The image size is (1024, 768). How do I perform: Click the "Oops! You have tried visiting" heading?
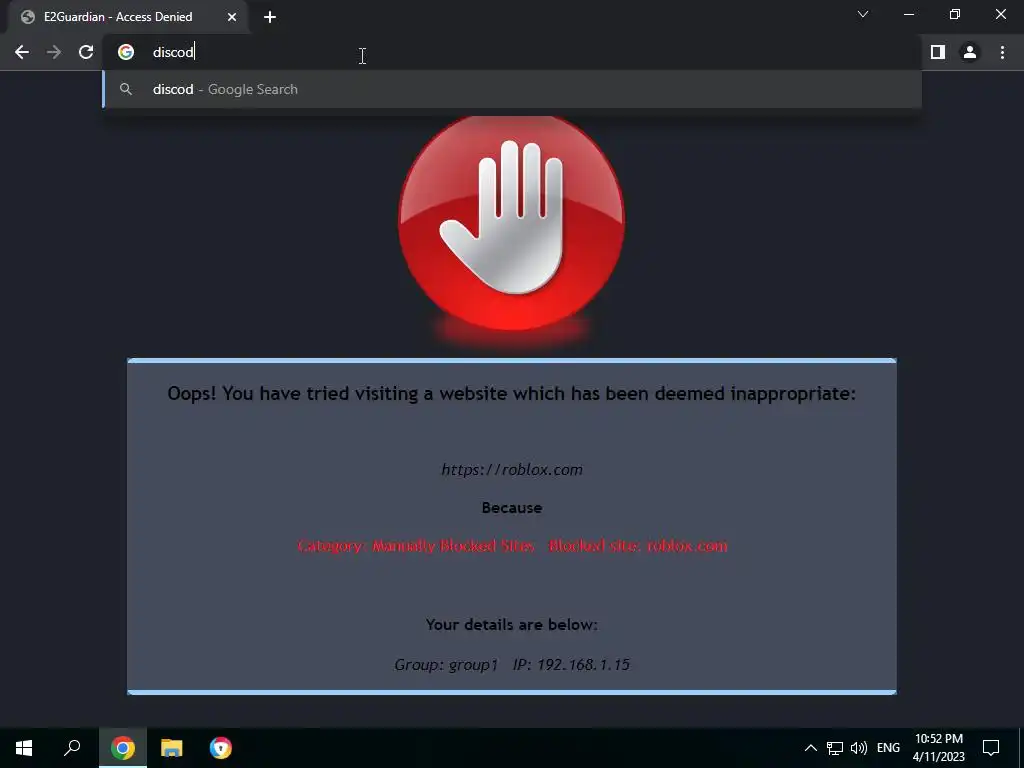[x=512, y=394]
